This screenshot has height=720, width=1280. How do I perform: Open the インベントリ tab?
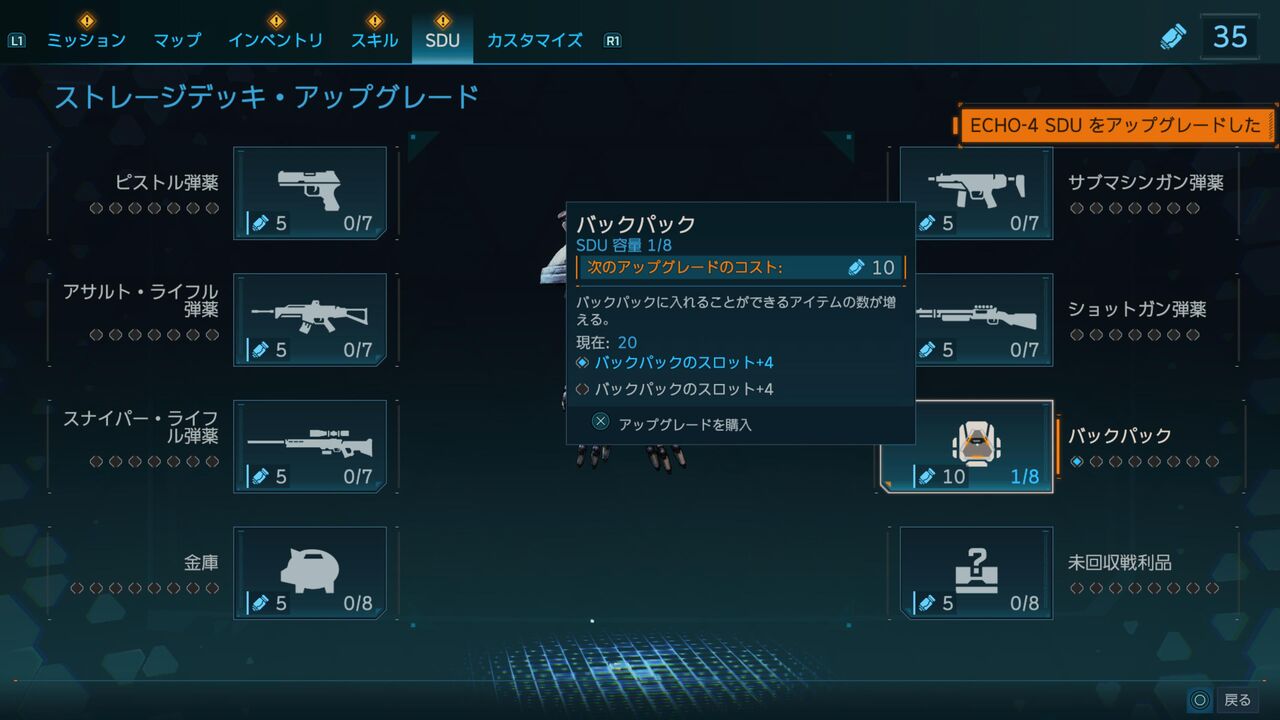pos(276,40)
